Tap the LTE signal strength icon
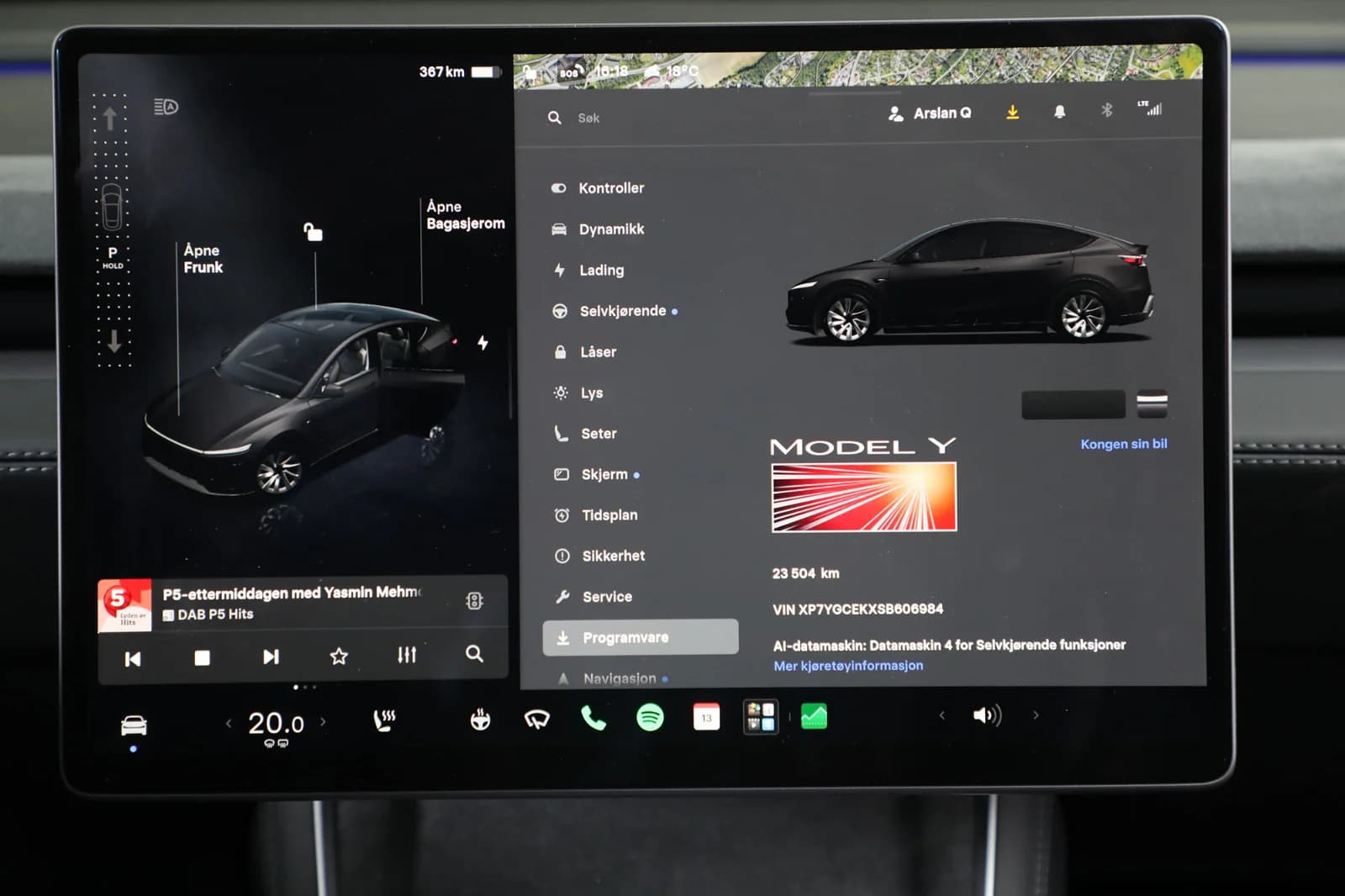This screenshot has width=1345, height=896. click(x=1150, y=108)
